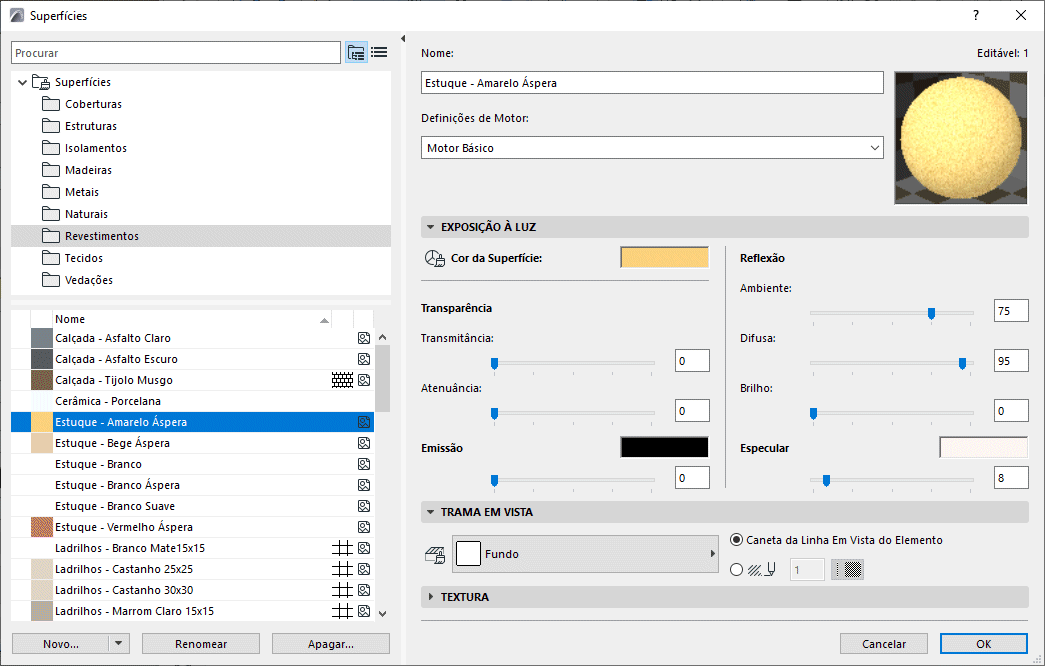Select the Revestimentos folder
The width and height of the screenshot is (1045, 666).
click(201, 236)
